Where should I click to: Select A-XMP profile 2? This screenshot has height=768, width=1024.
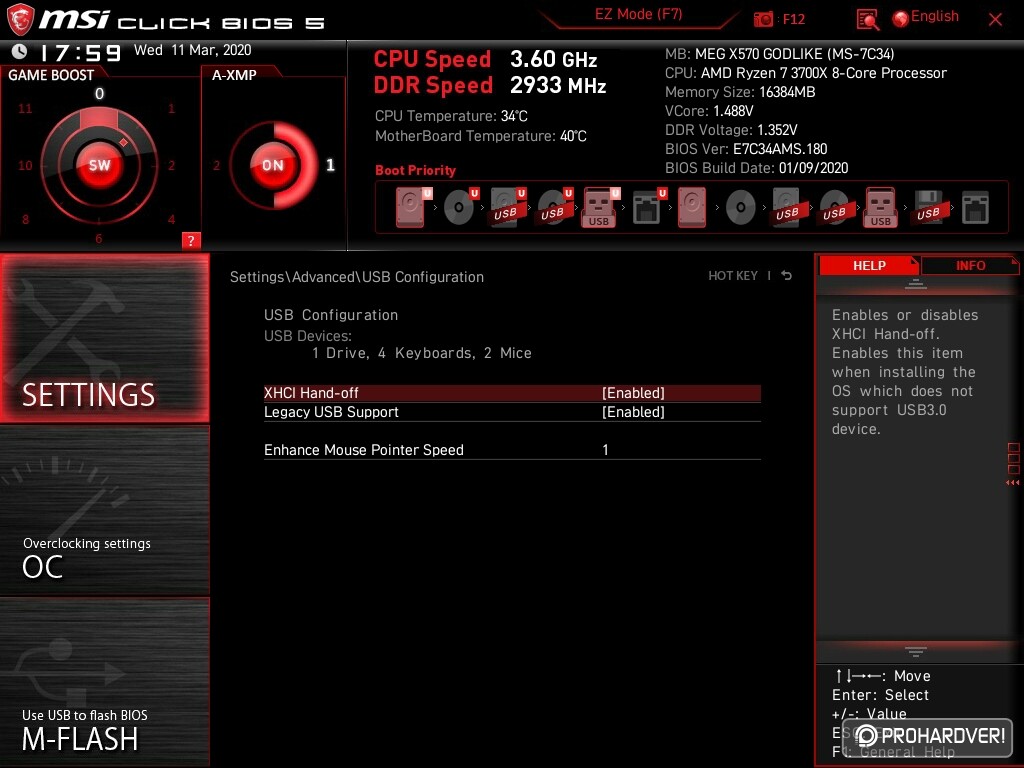click(216, 165)
